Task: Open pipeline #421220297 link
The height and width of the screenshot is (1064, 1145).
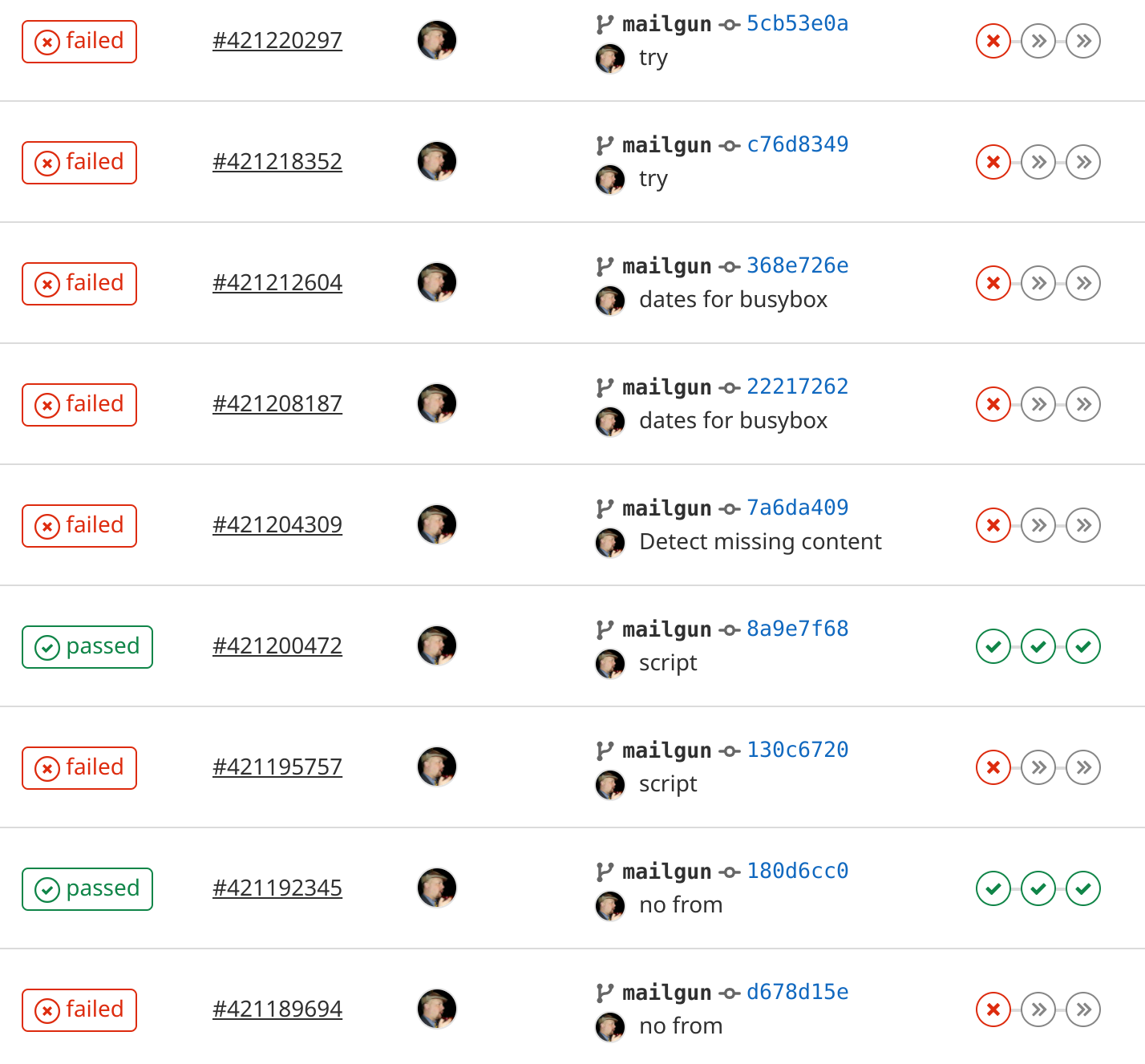Action: tap(277, 40)
